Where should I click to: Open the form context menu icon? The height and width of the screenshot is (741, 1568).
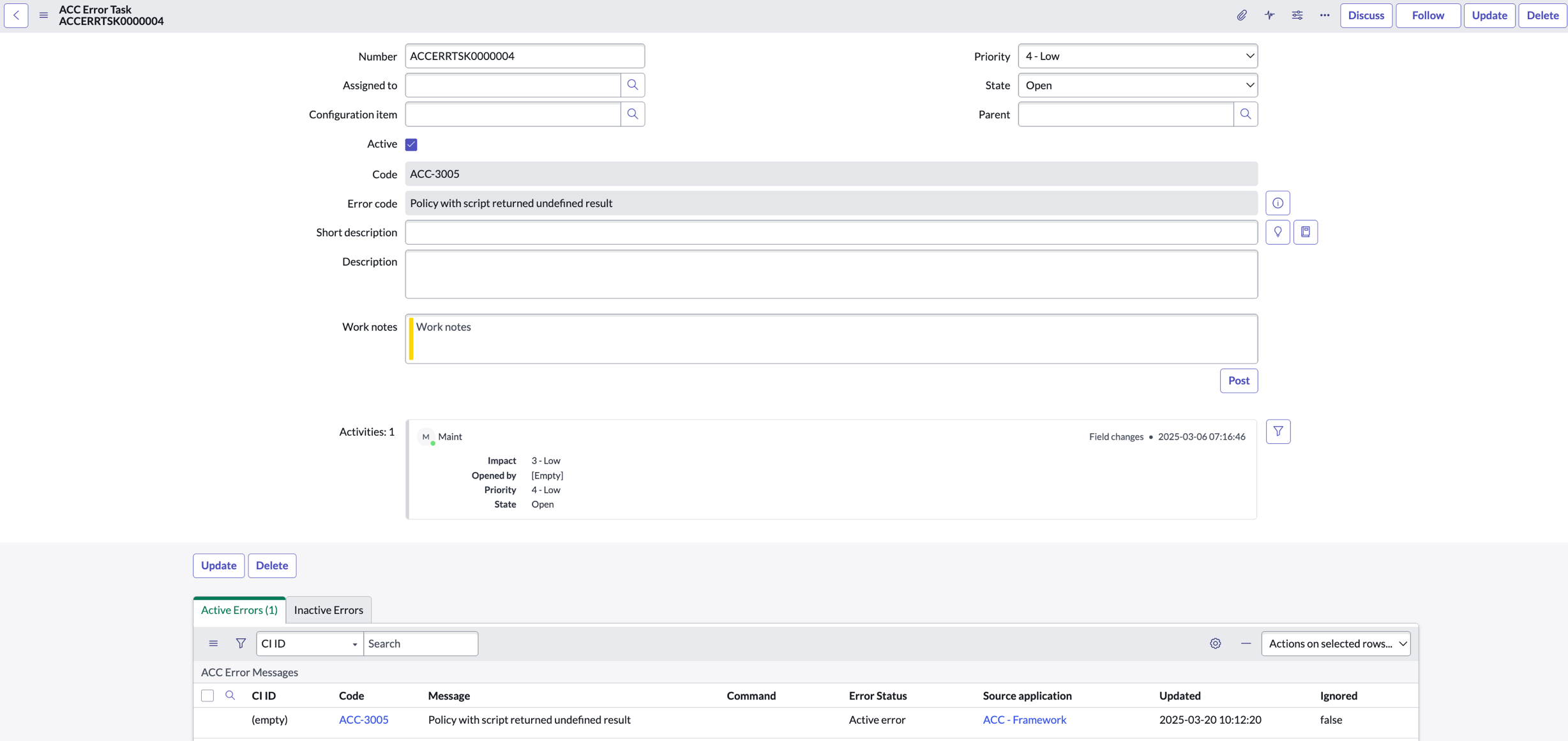pos(43,15)
